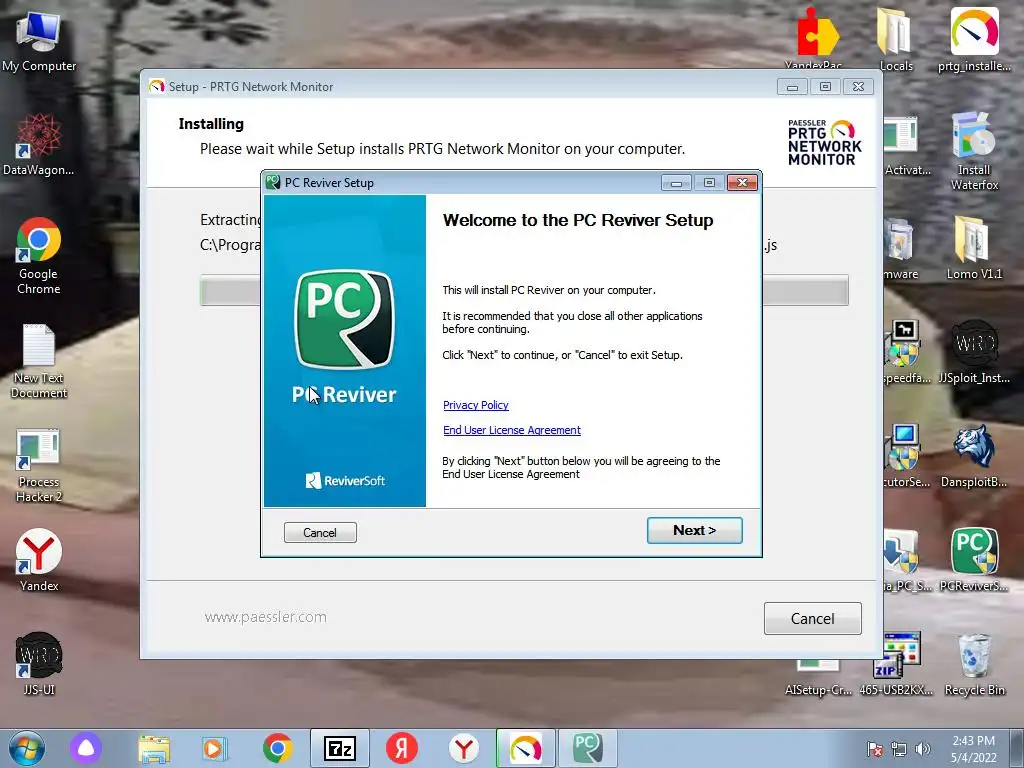Viewport: 1024px width, 768px height.
Task: Select the AISetup-Cr desktop icon
Action: coord(818,679)
